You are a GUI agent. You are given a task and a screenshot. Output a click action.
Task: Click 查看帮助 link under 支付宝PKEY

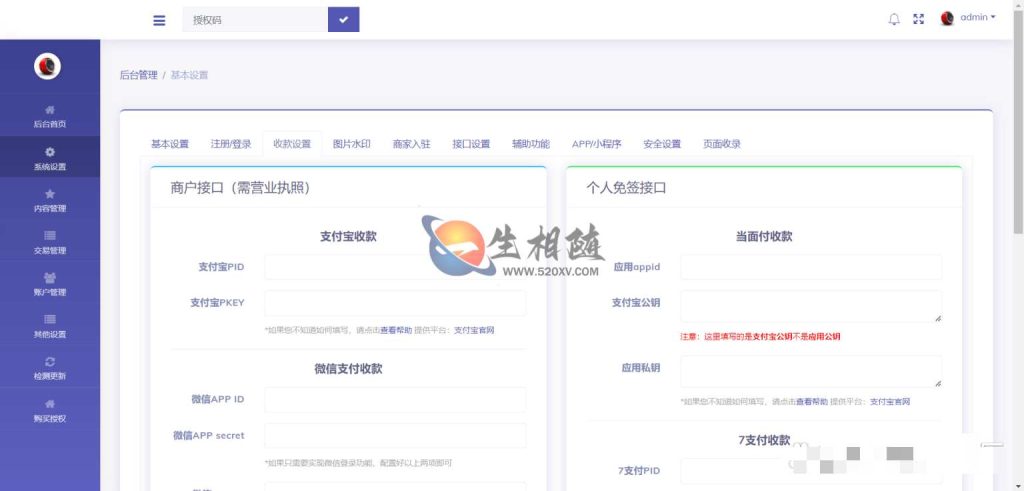click(x=396, y=330)
